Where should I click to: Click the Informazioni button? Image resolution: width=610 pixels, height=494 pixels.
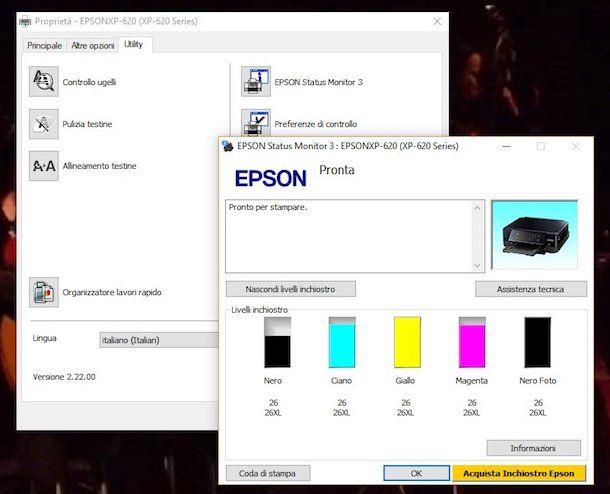click(533, 448)
